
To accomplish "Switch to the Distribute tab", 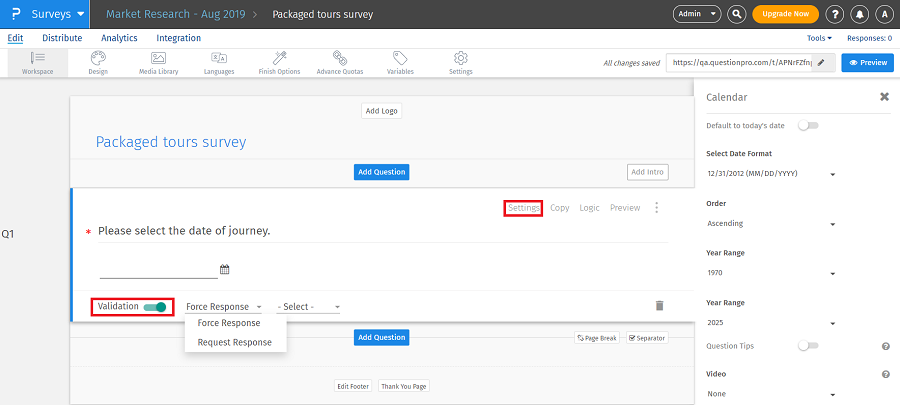I will pos(62,38).
